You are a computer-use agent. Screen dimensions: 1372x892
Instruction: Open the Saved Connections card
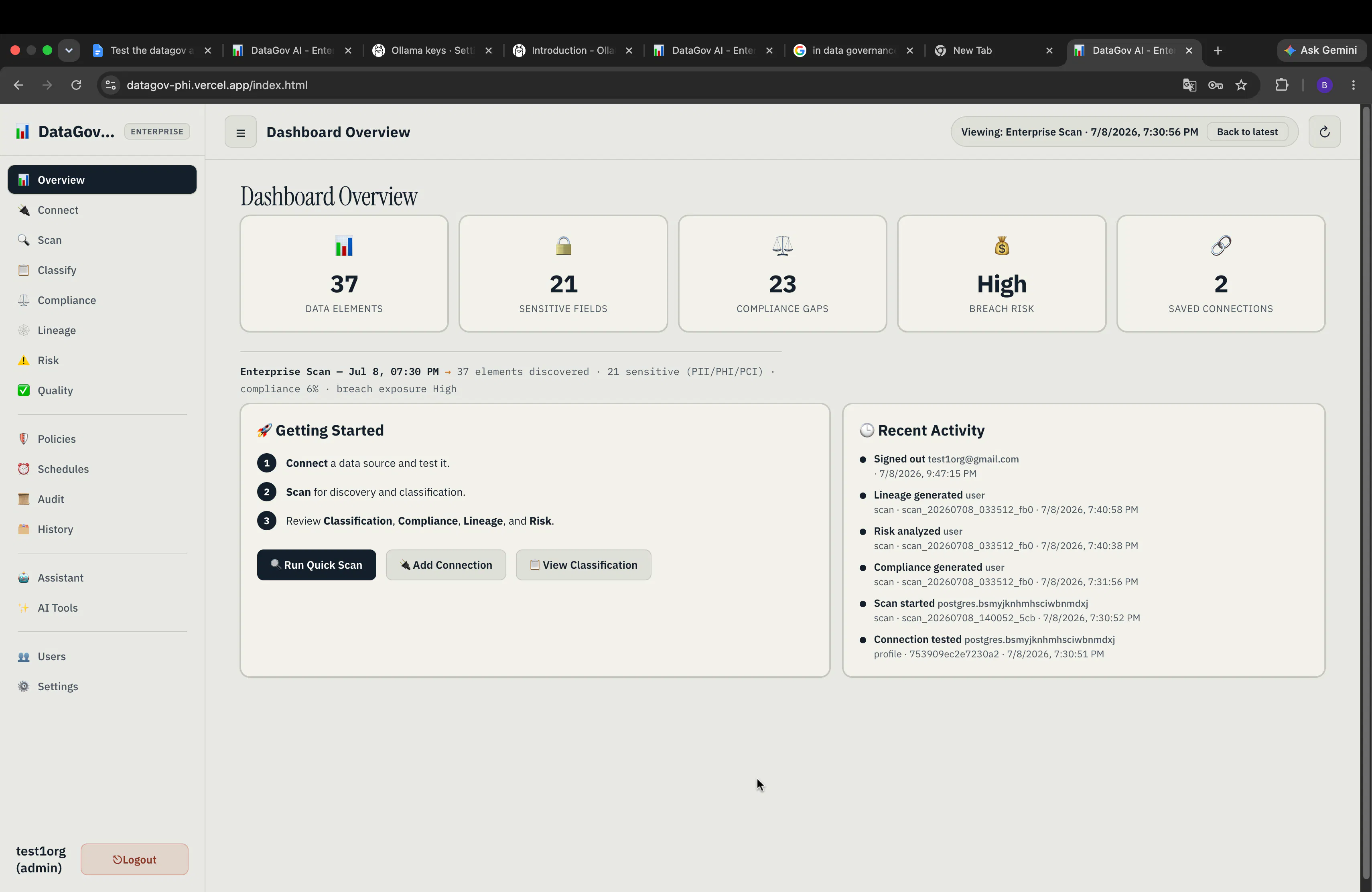coord(1221,274)
